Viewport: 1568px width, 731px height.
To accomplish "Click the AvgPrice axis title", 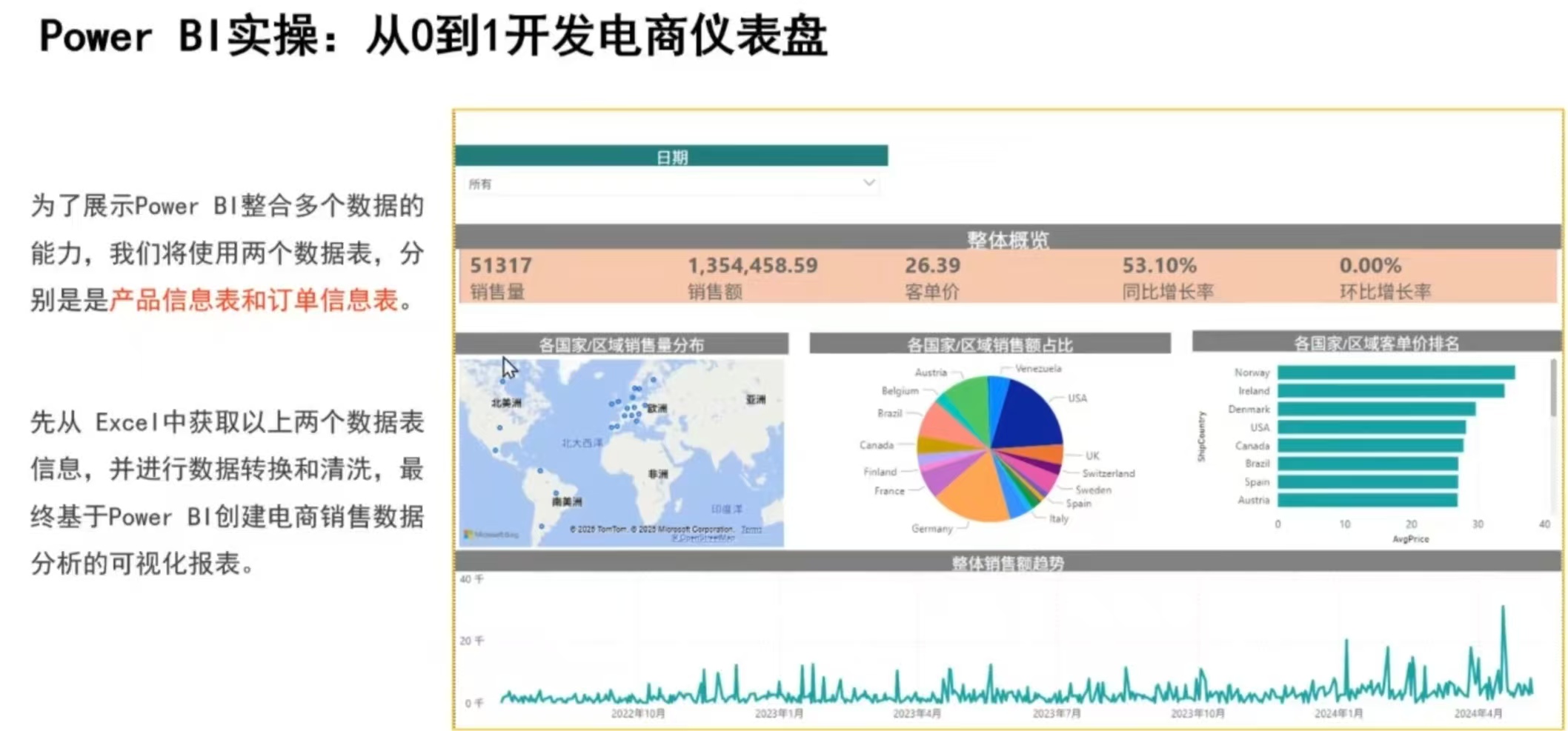I will (x=1410, y=539).
